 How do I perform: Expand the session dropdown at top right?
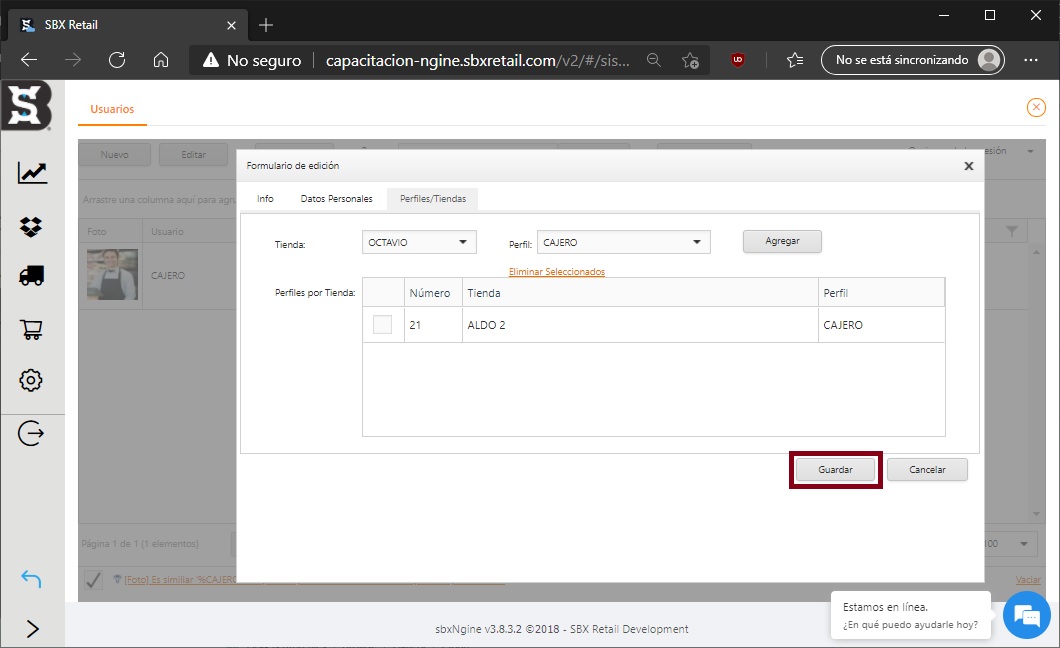(x=1030, y=151)
